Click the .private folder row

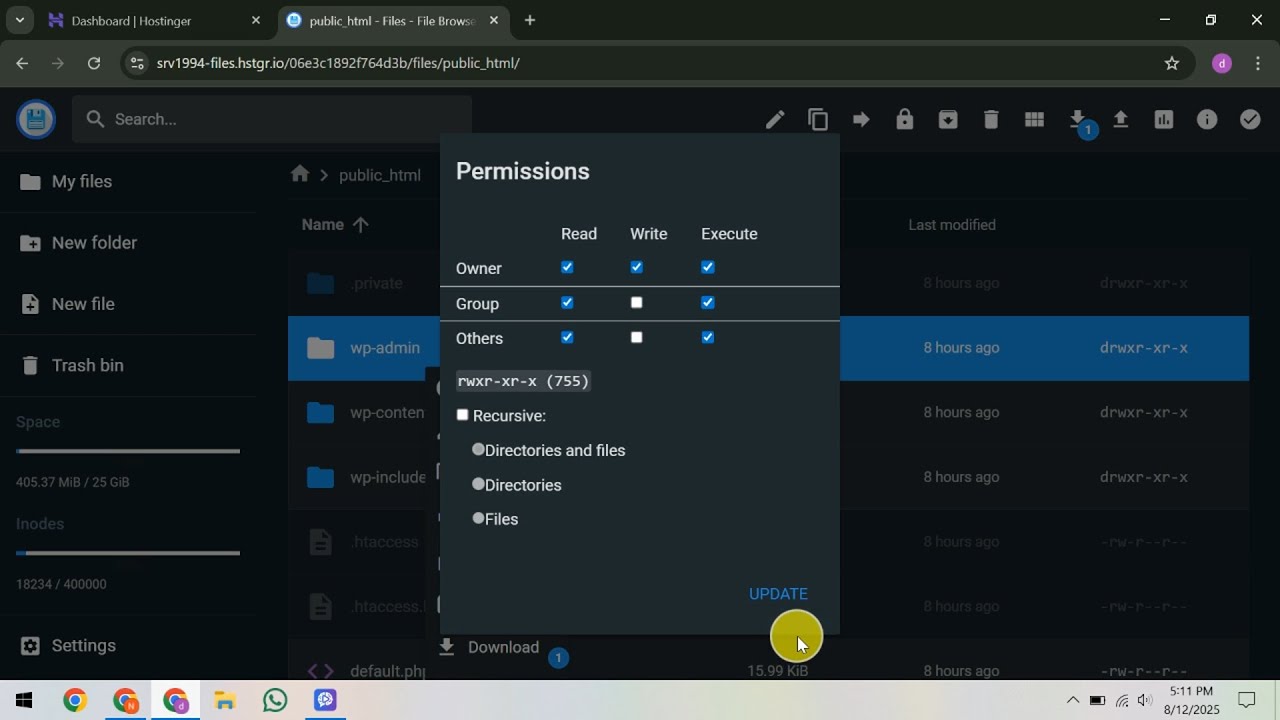(x=768, y=283)
